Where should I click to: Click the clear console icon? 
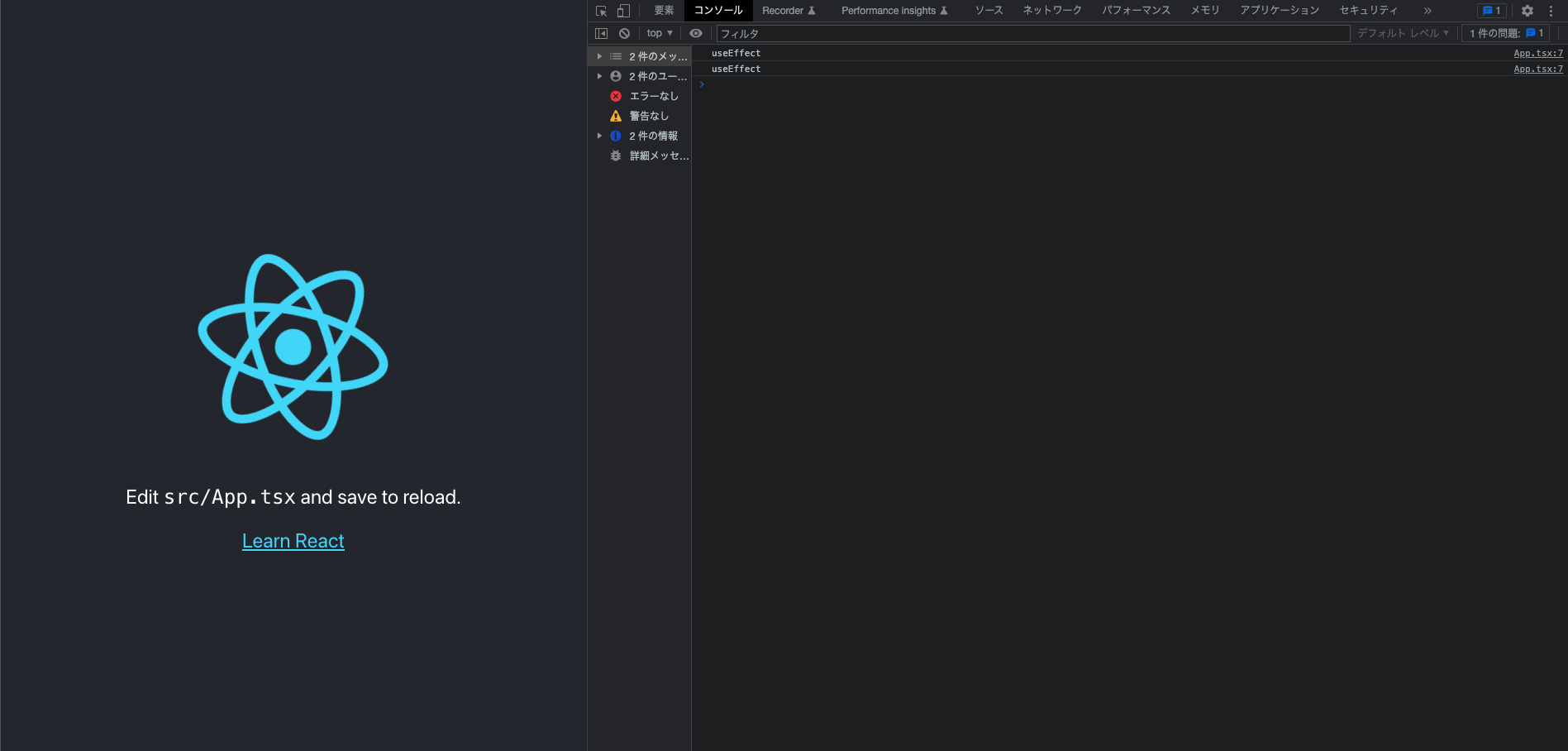tap(624, 33)
